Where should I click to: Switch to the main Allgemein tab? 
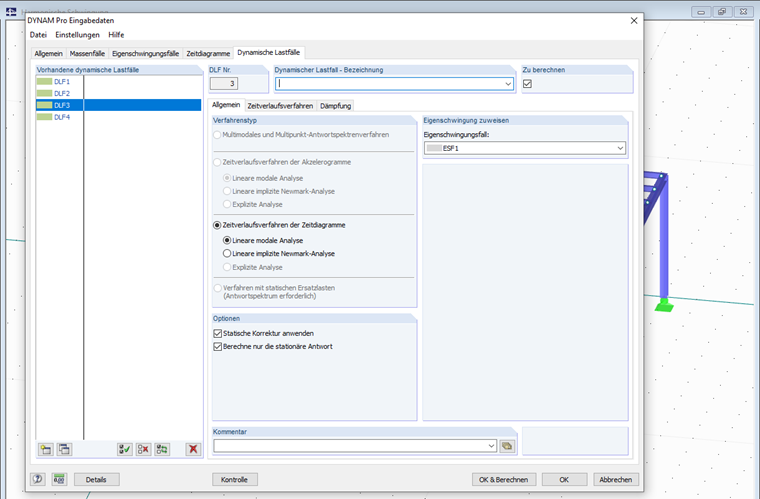(48, 53)
